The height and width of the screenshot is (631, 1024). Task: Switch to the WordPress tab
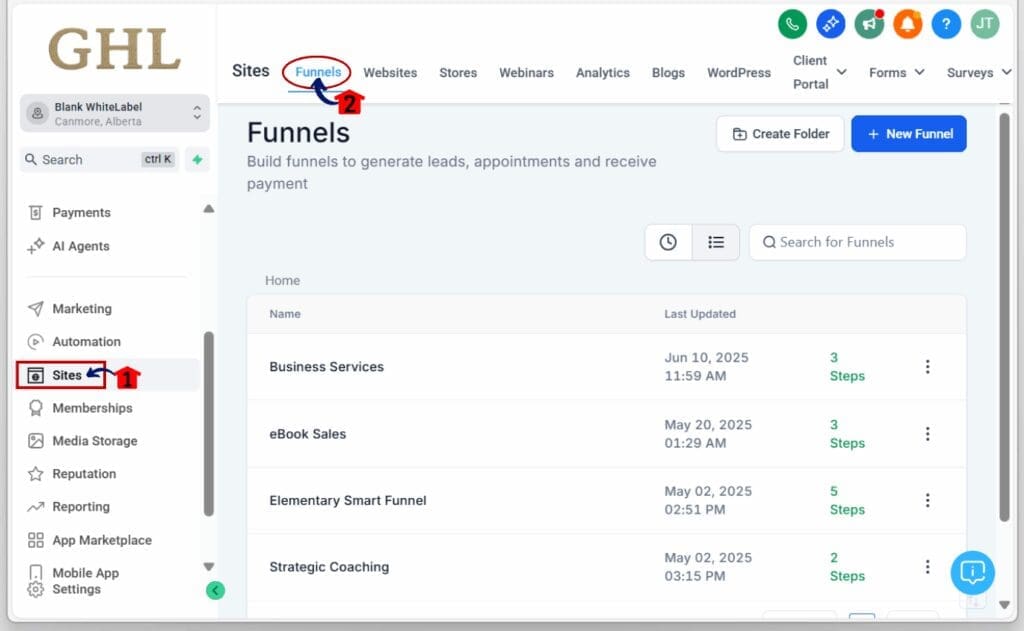coord(739,73)
